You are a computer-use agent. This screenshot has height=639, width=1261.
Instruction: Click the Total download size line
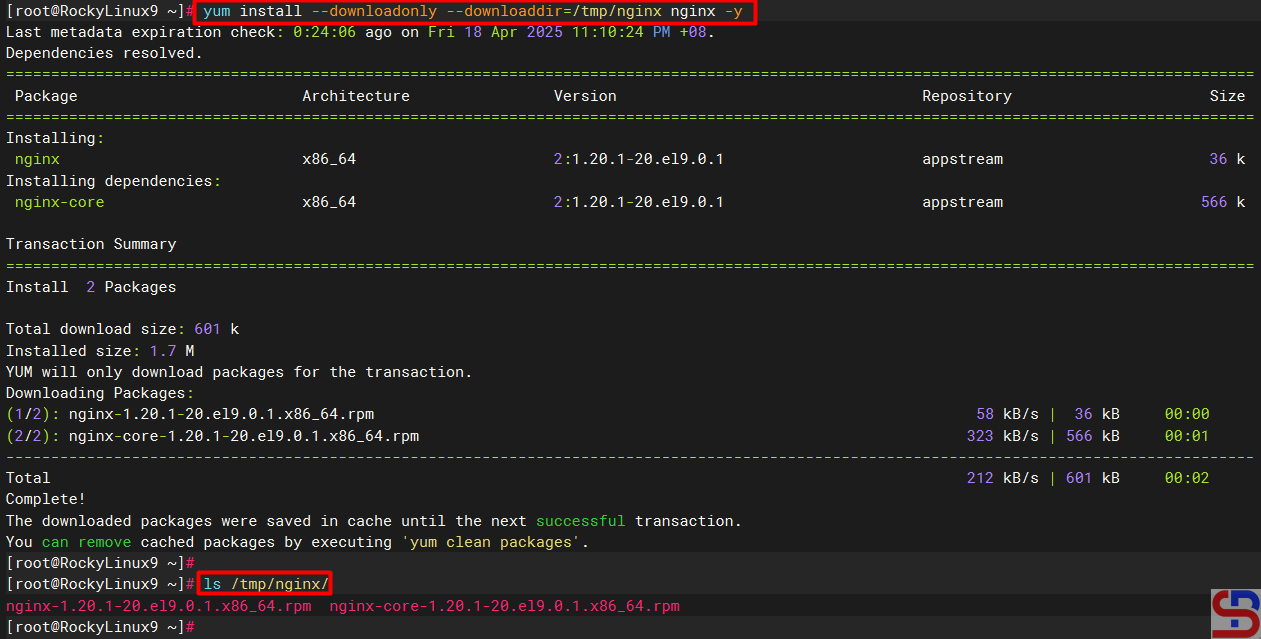click(122, 329)
